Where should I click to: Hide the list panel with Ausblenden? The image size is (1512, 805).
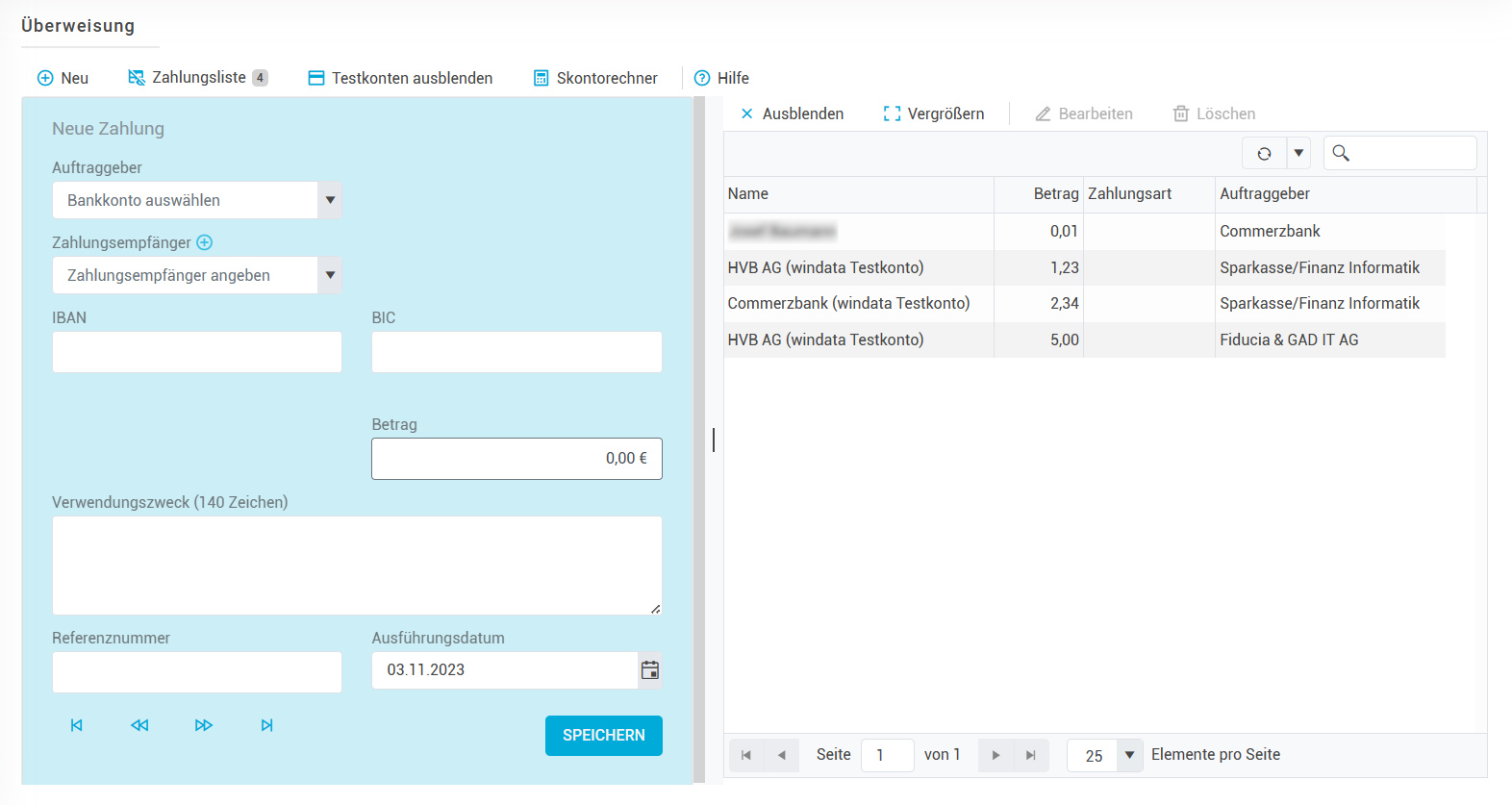click(792, 113)
